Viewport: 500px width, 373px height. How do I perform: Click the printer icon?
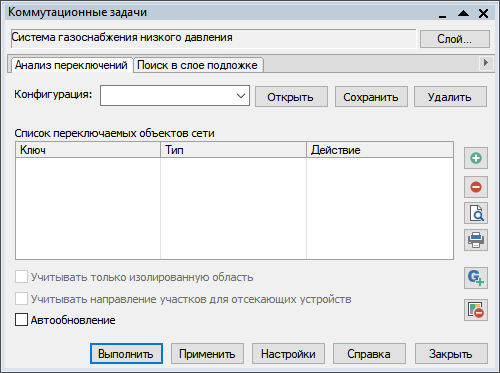(x=476, y=240)
